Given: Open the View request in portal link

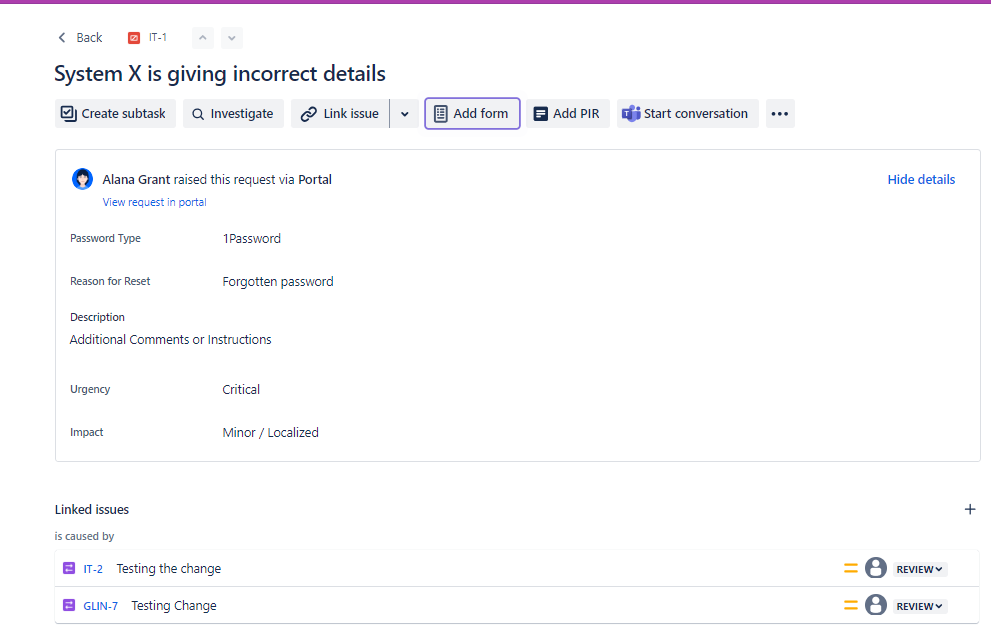Looking at the screenshot, I should (154, 202).
